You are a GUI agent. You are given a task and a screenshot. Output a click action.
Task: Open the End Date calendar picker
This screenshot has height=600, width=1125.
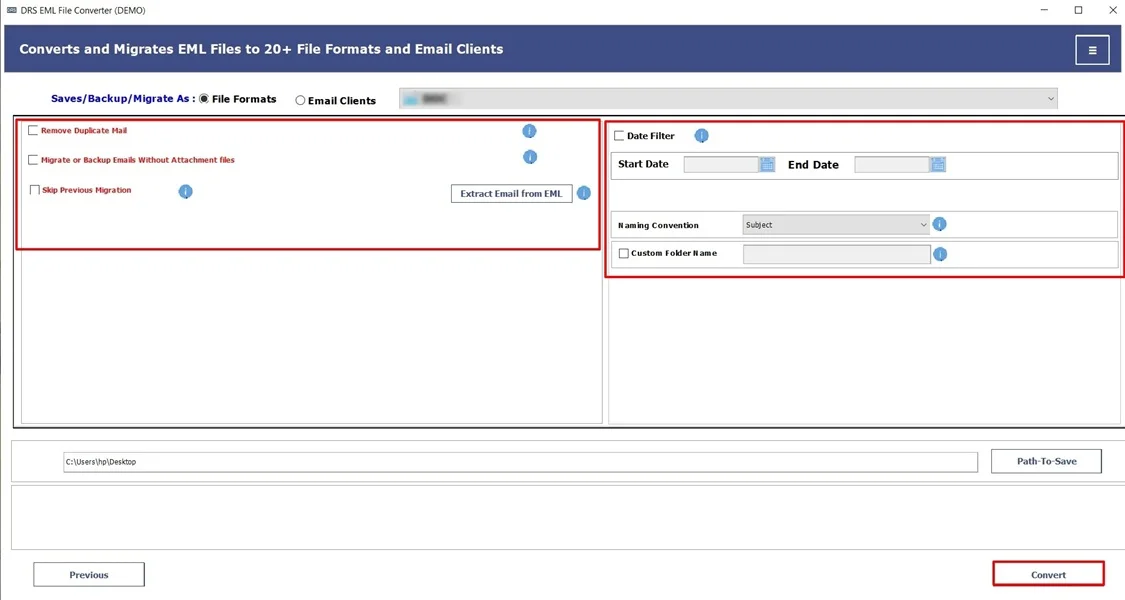pyautogui.click(x=937, y=164)
